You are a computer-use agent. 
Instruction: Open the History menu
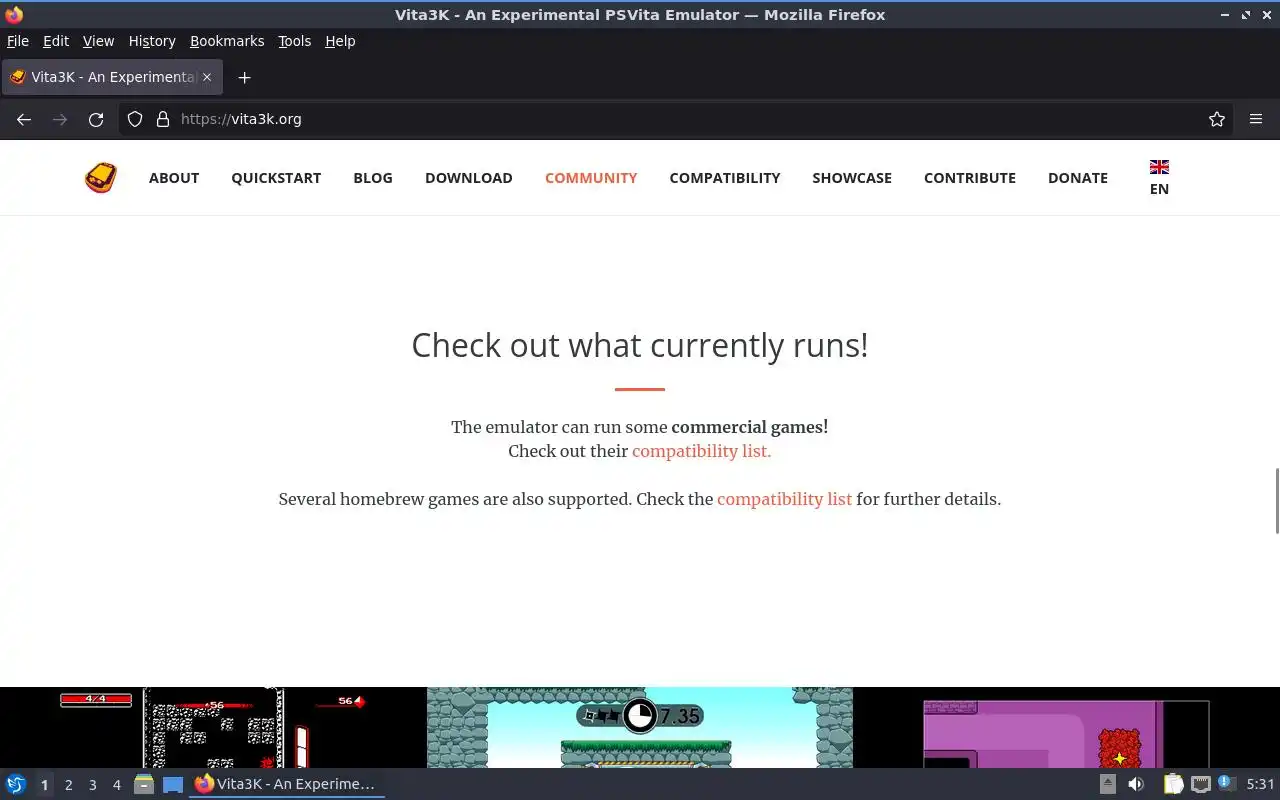pos(152,41)
